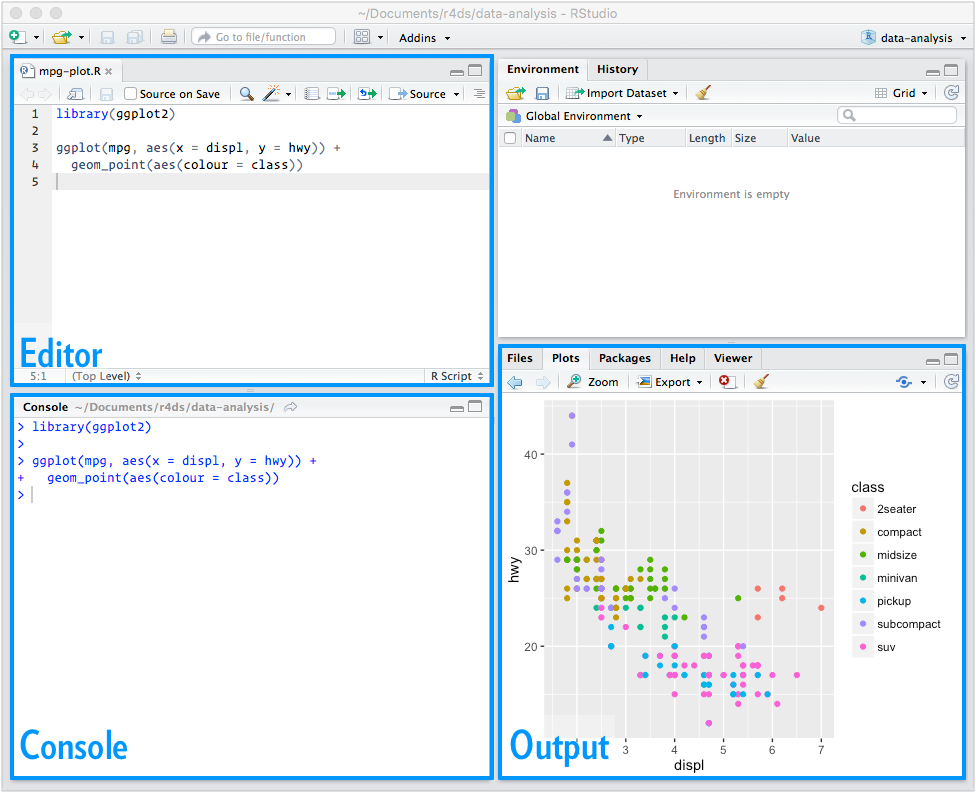Click the Publish plot icon
The height and width of the screenshot is (793, 976).
[904, 382]
